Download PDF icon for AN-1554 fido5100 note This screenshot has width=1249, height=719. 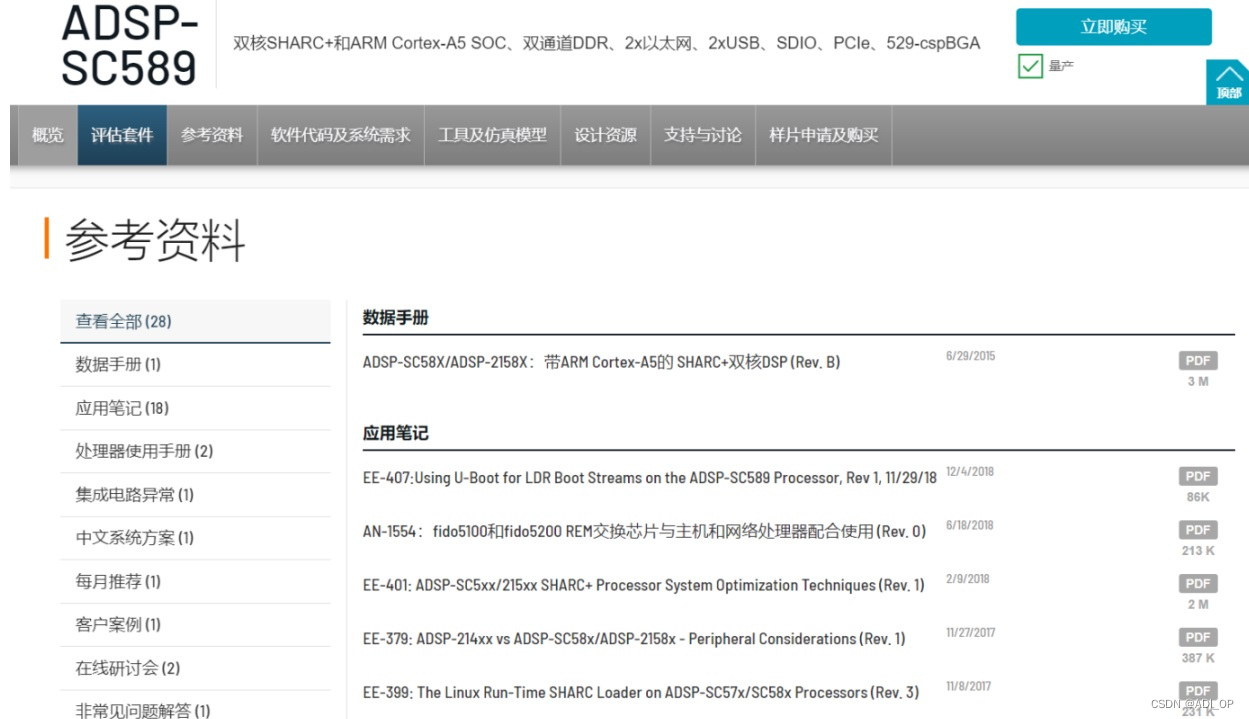(x=1197, y=530)
